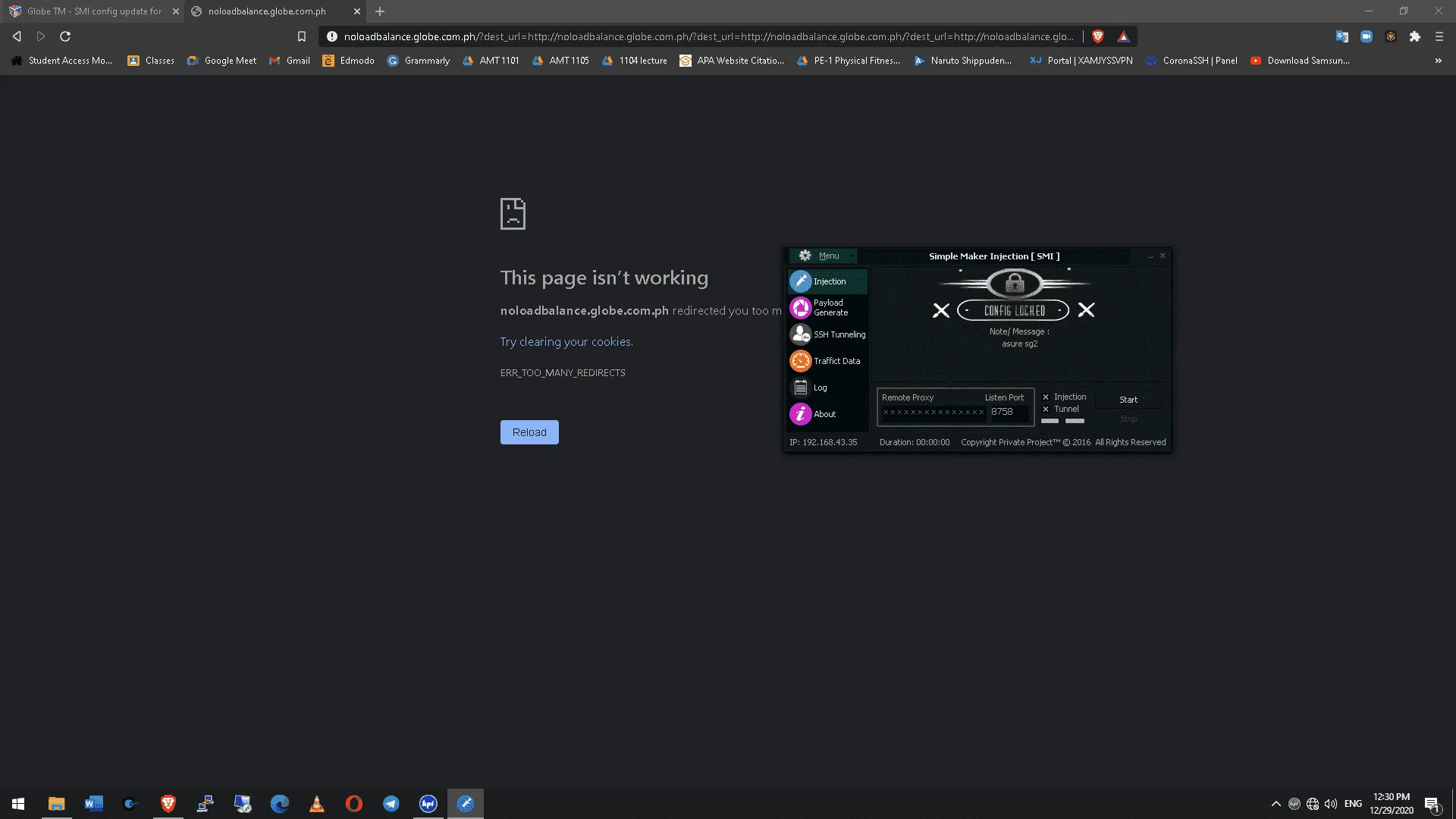Screen dimensions: 1456x819
Task: Click the Start button in SMI
Action: point(1128,400)
